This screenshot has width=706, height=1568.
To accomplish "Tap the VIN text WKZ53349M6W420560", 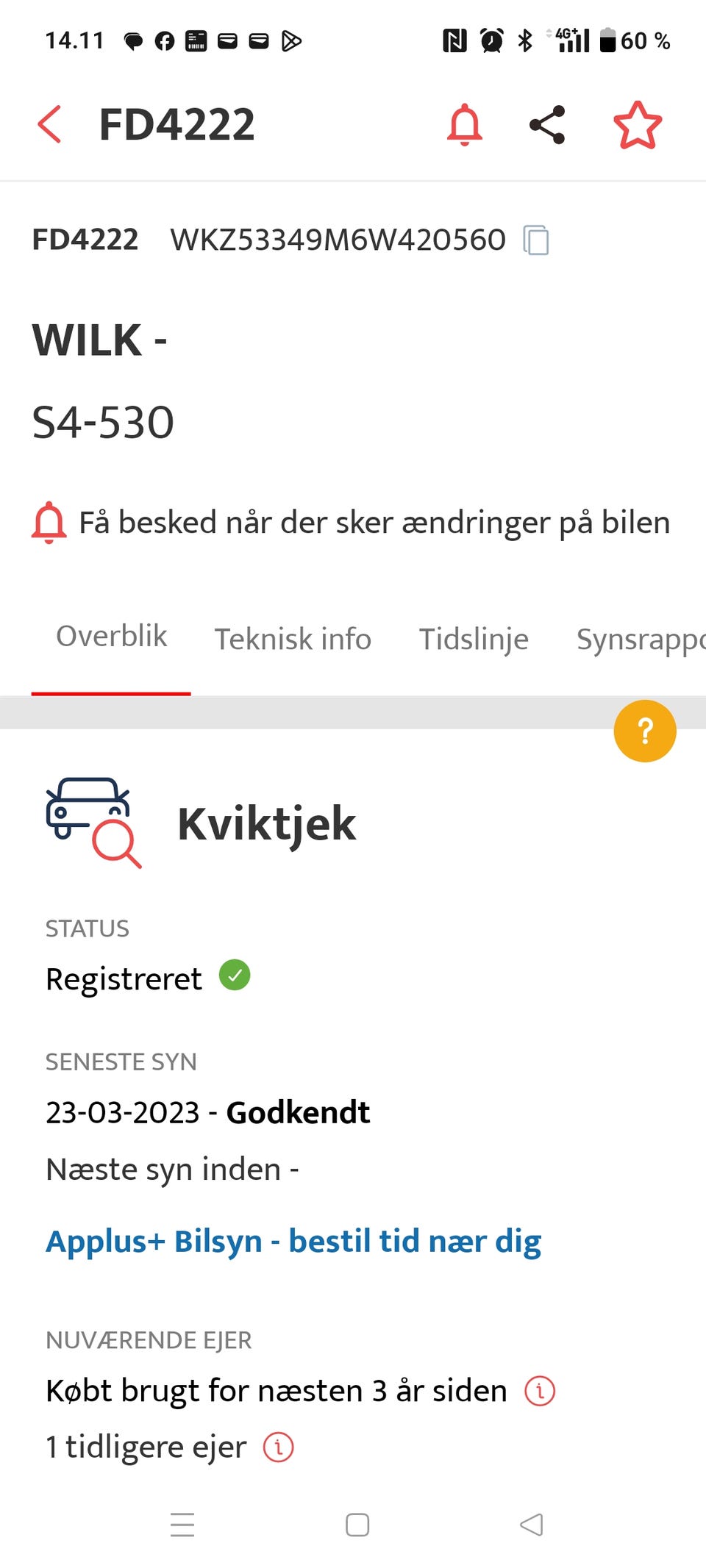I will [x=338, y=240].
